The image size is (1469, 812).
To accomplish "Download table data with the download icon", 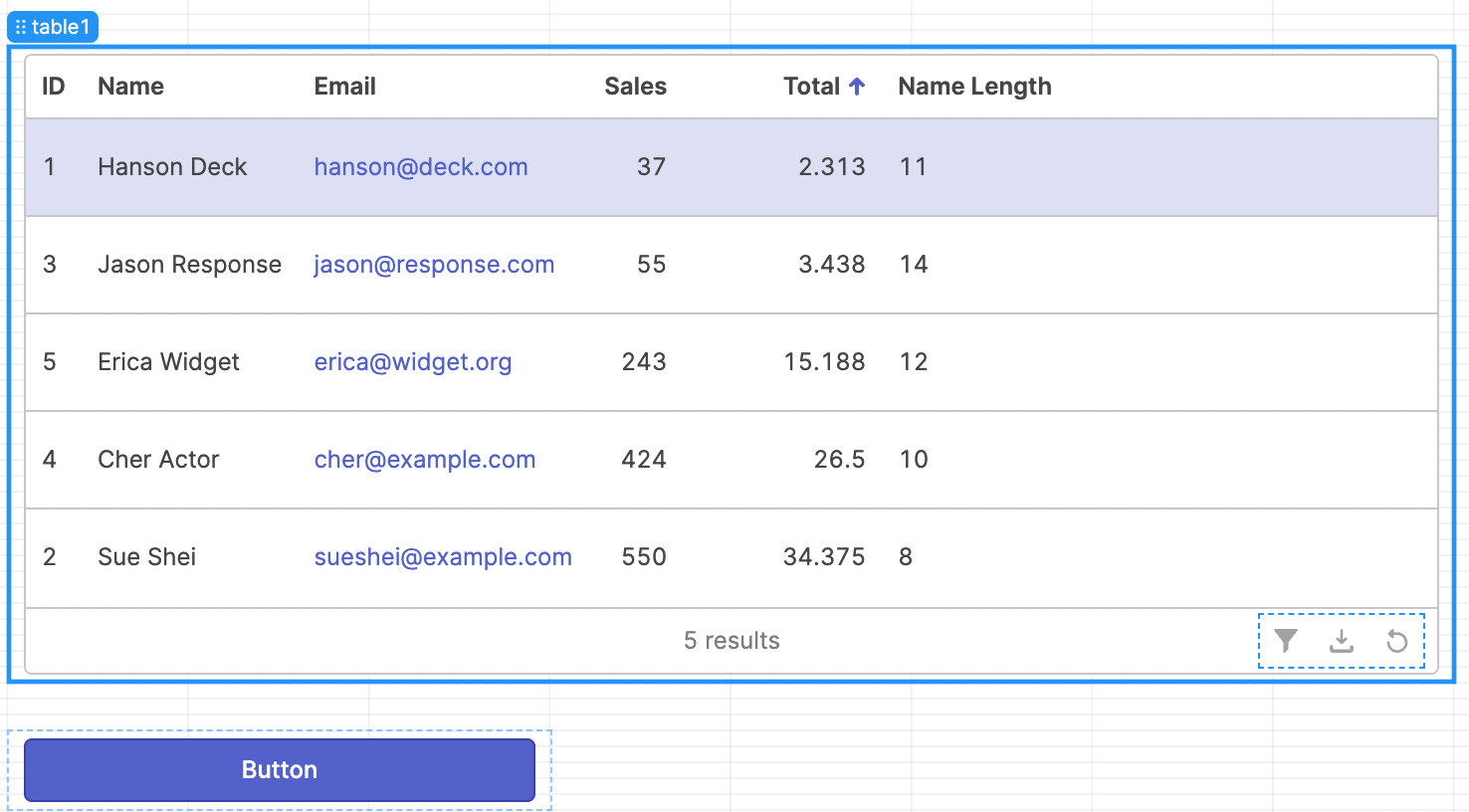I will (1342, 641).
